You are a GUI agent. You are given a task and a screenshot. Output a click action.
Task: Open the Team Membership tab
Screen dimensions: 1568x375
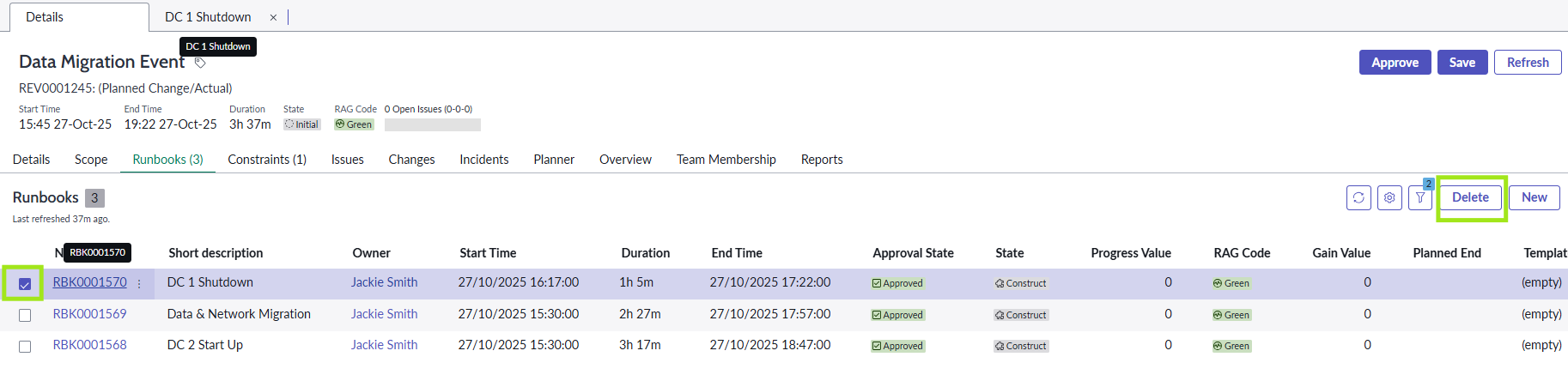[x=726, y=160]
